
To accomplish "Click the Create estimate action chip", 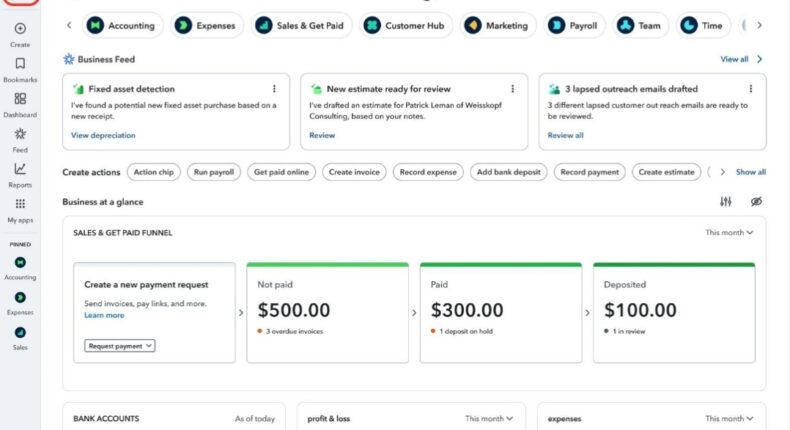I will 666,172.
